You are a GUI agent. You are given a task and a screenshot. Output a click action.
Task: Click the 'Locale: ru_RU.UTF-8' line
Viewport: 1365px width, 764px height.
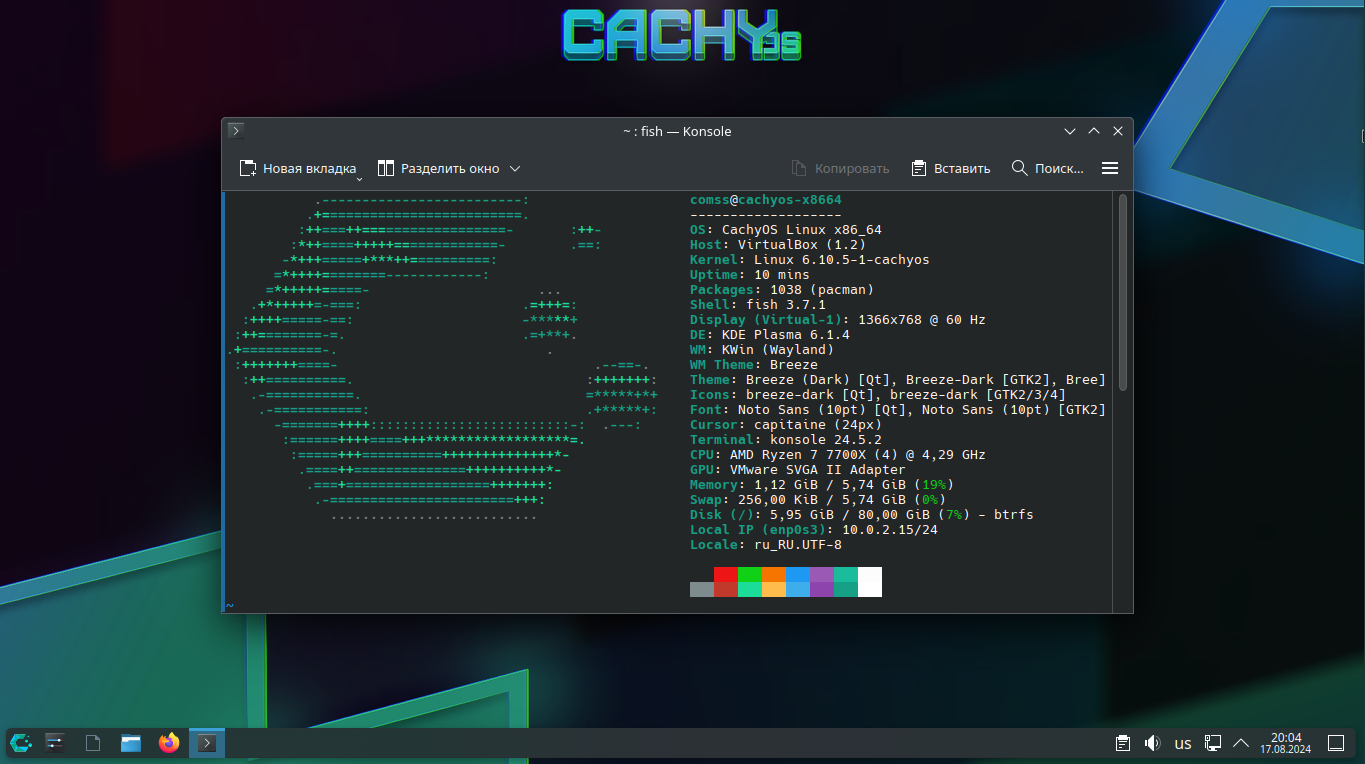point(766,545)
